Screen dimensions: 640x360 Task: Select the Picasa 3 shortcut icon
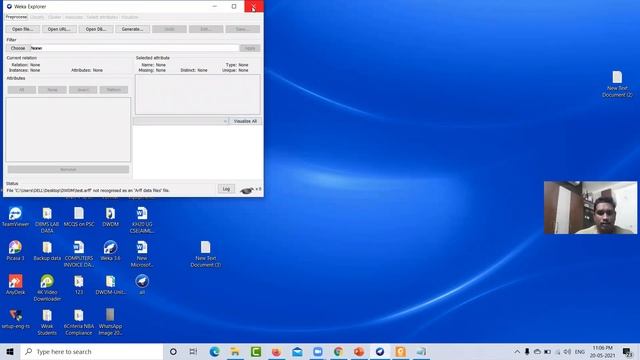click(x=15, y=251)
